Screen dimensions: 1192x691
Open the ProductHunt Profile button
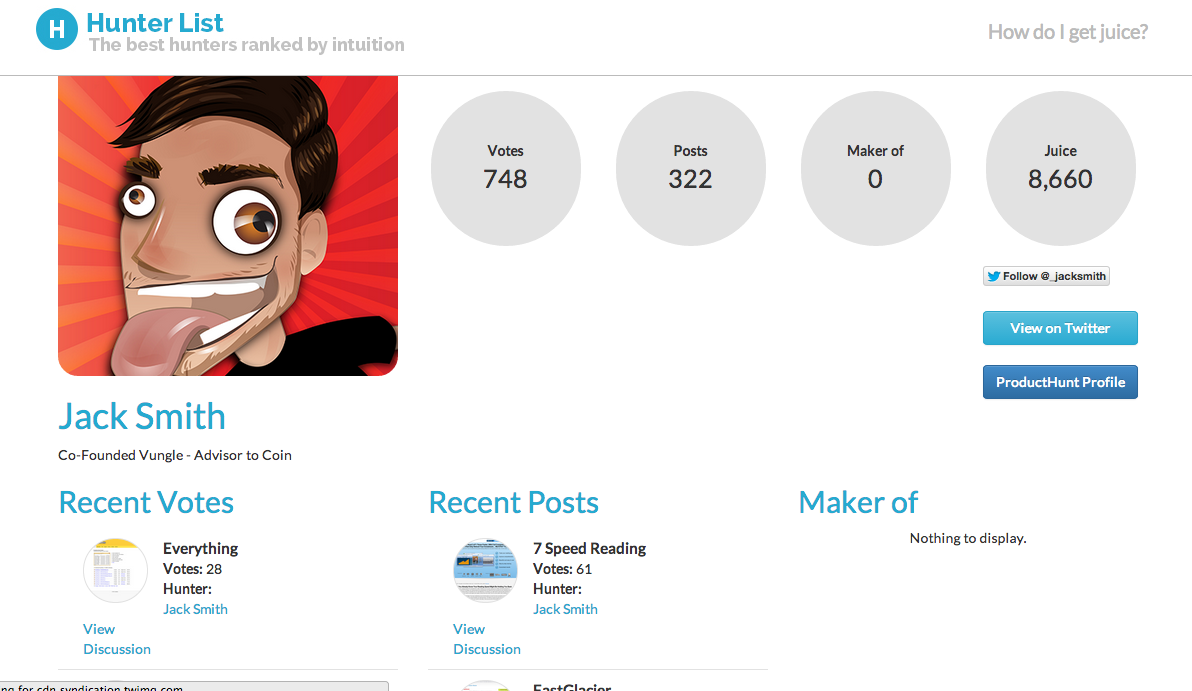click(1060, 382)
